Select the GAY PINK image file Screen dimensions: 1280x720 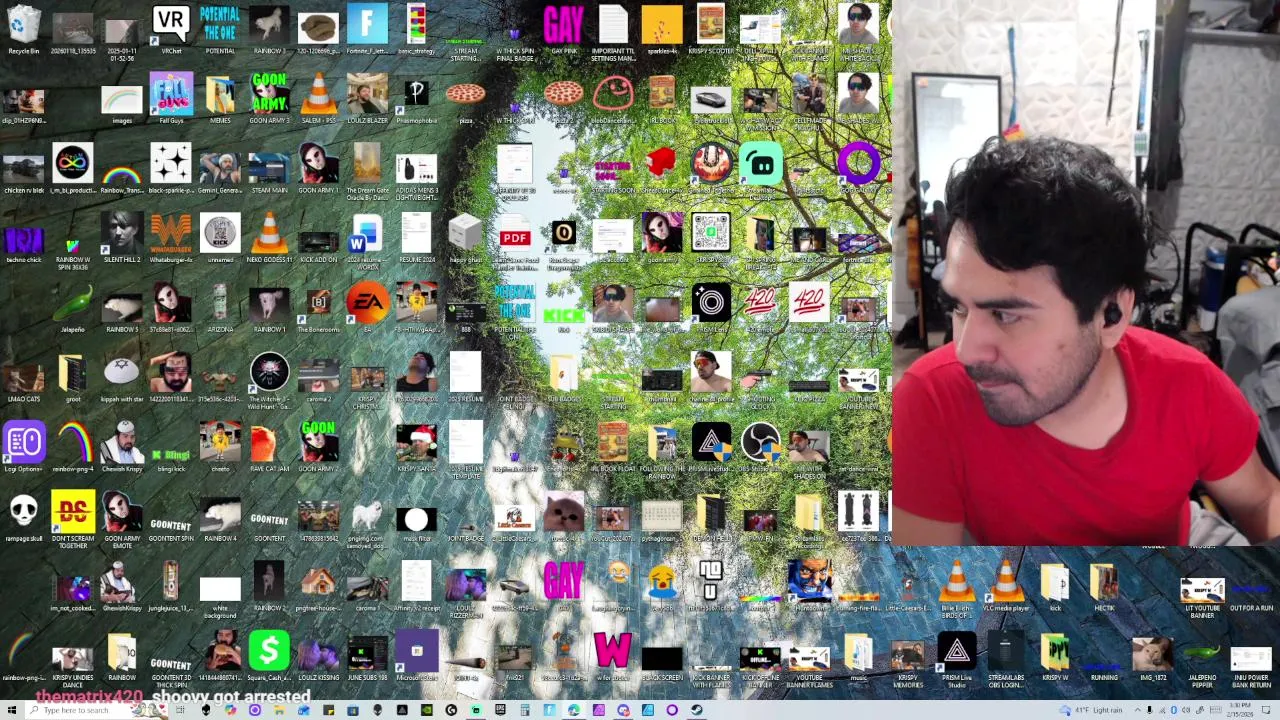click(563, 30)
